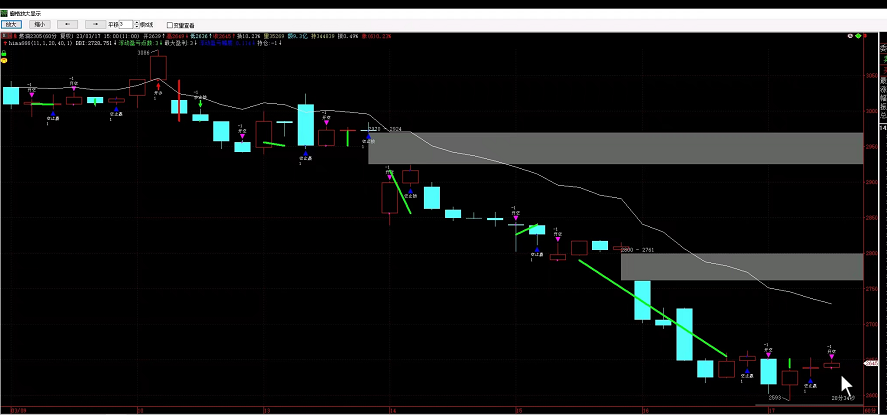
Task: Toggle the 双屏查看 checkbox
Action: pos(169,24)
